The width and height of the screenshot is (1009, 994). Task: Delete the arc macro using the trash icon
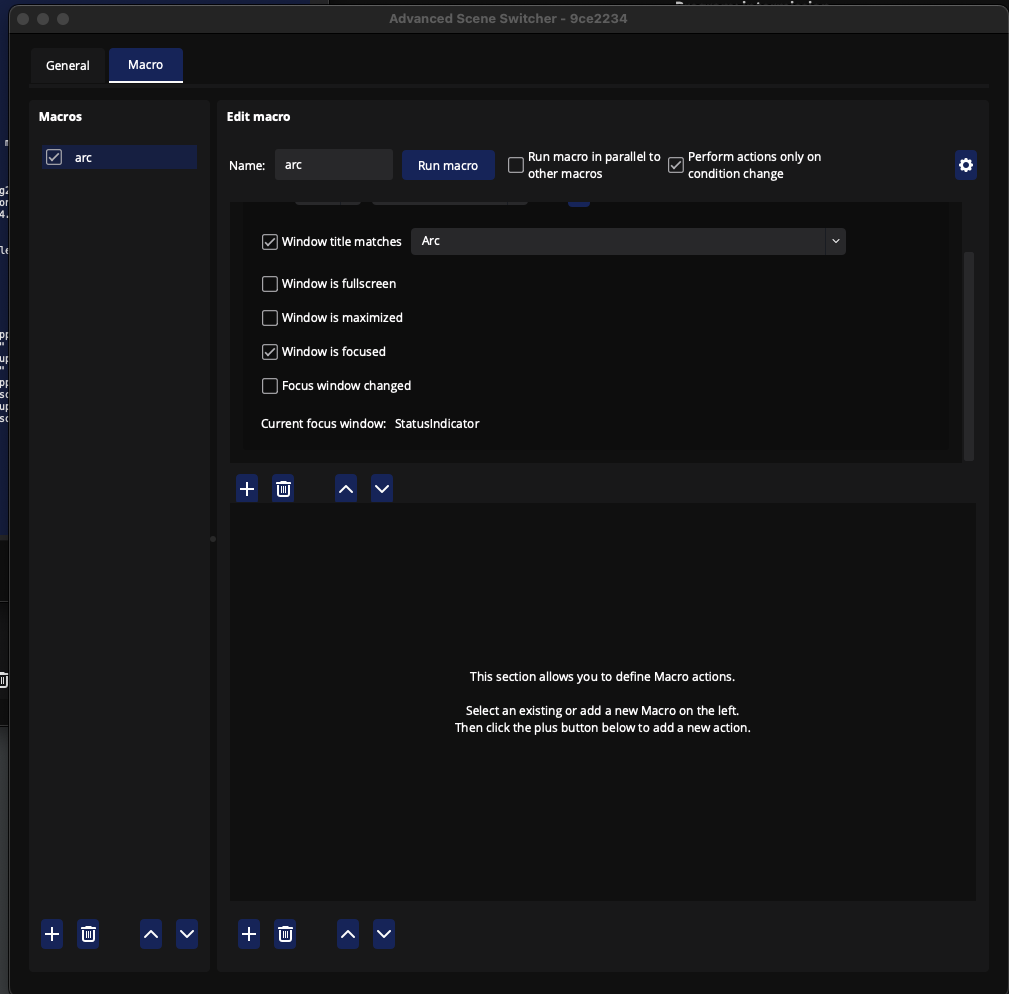point(88,933)
